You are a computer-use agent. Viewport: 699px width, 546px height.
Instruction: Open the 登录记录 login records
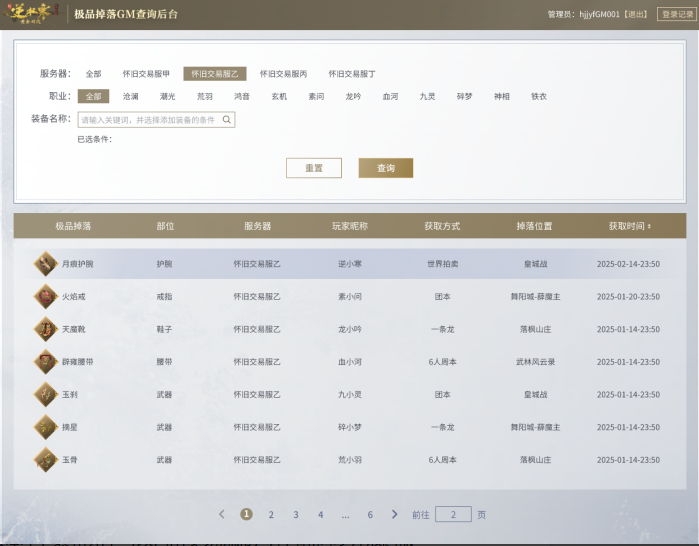(676, 14)
